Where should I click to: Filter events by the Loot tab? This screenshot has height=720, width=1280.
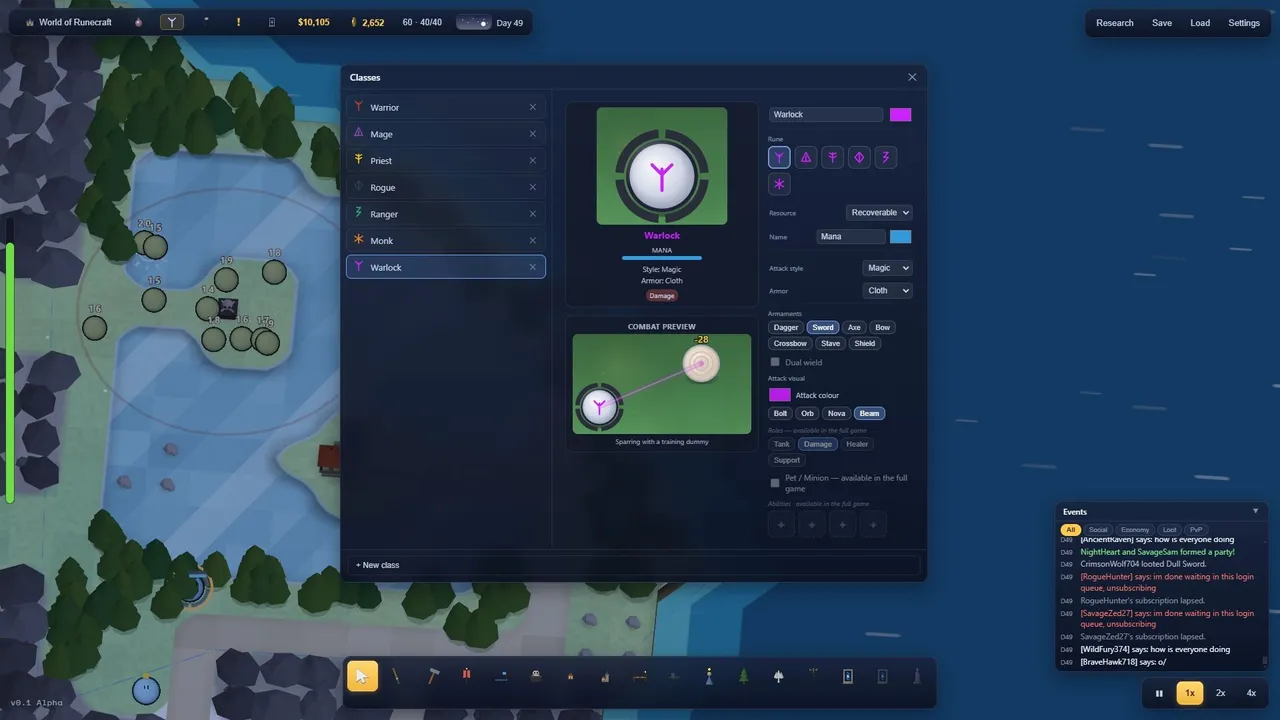point(1169,530)
